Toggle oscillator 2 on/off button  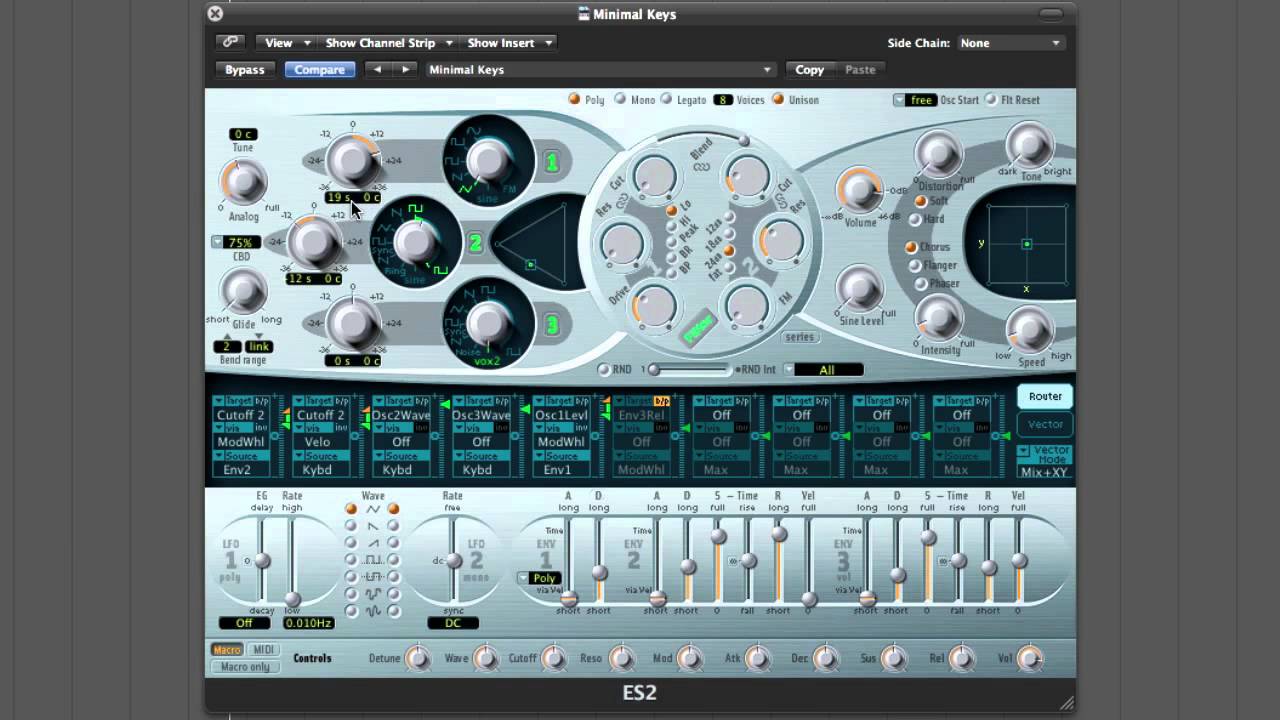tap(475, 243)
